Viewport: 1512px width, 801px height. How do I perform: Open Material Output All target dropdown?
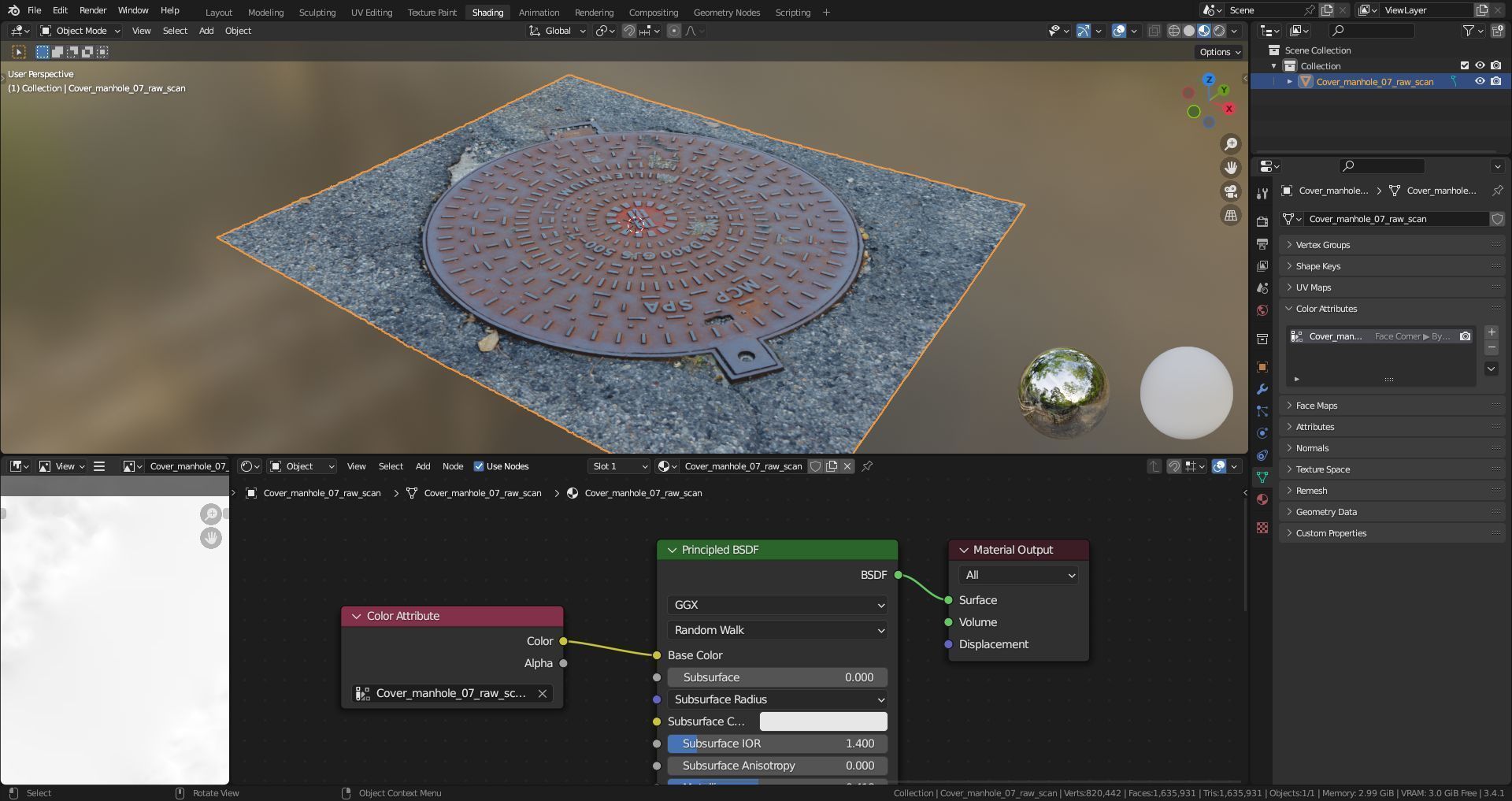[x=1018, y=575]
